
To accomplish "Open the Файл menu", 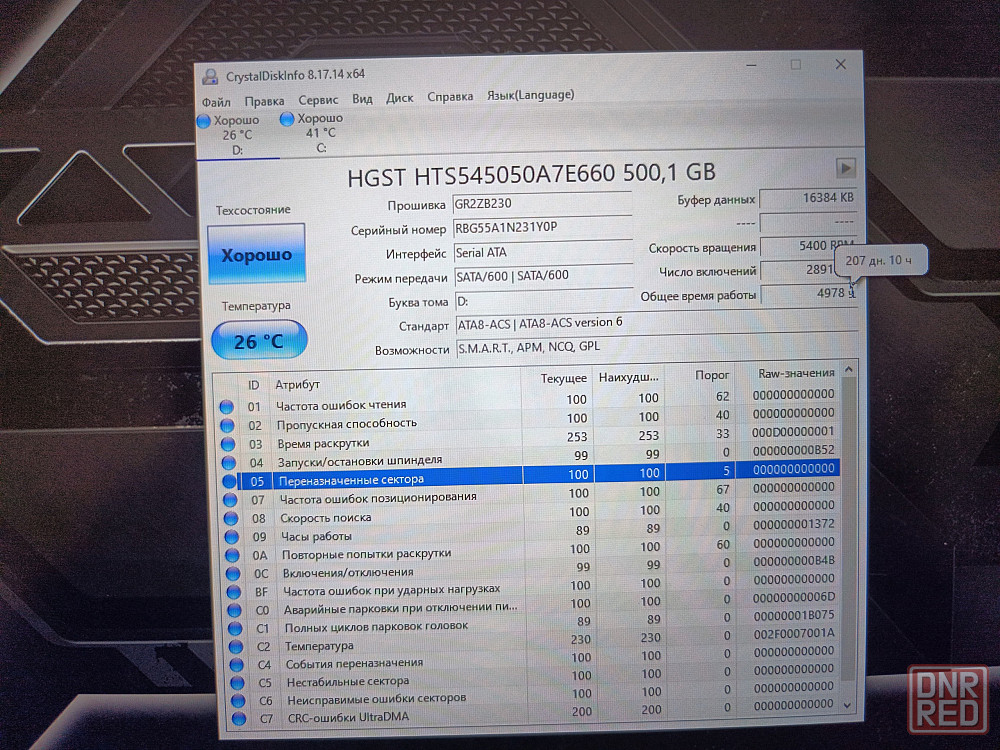I will (x=216, y=102).
